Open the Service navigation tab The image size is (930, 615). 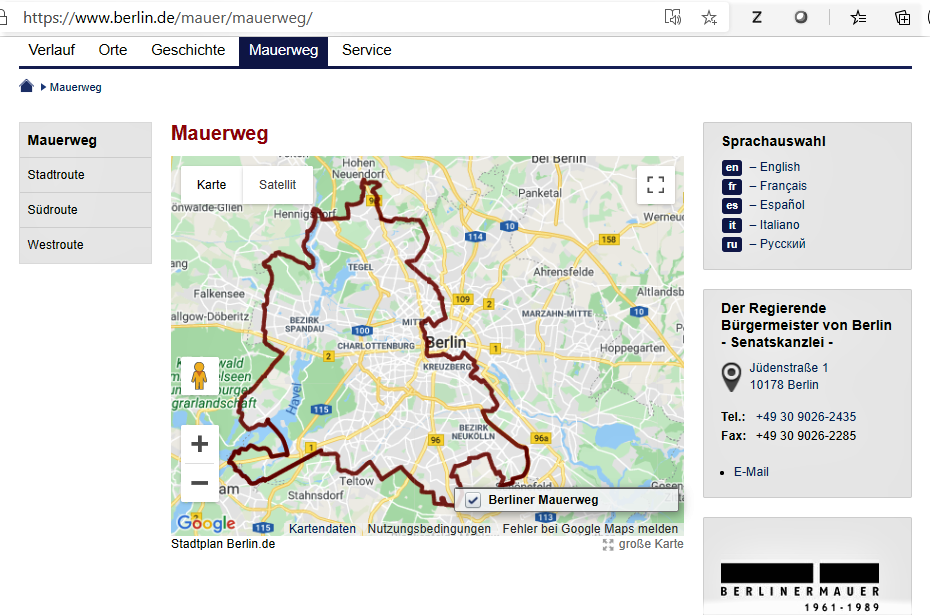pyautogui.click(x=366, y=50)
